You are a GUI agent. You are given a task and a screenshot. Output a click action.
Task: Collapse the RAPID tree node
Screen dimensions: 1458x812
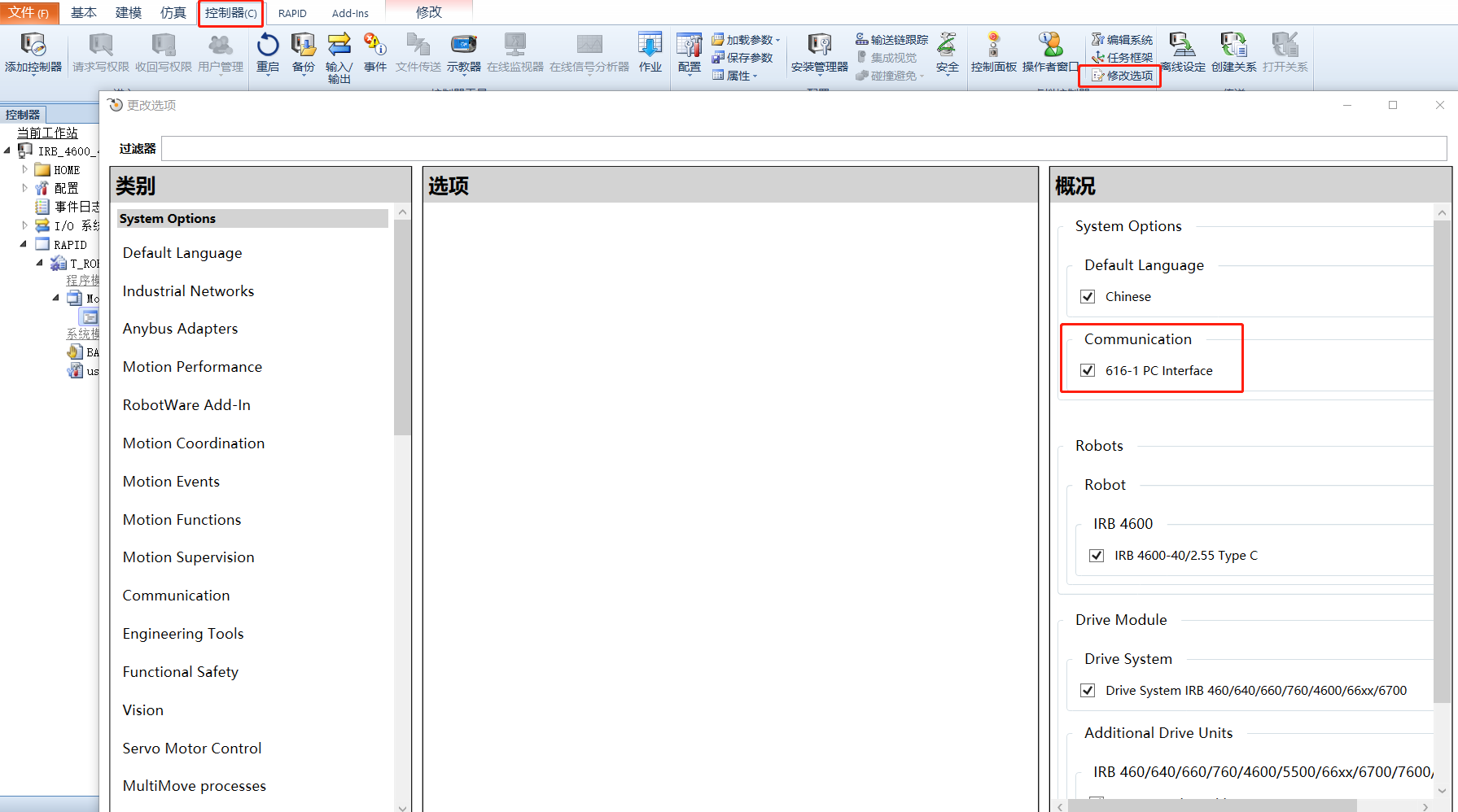[x=24, y=243]
